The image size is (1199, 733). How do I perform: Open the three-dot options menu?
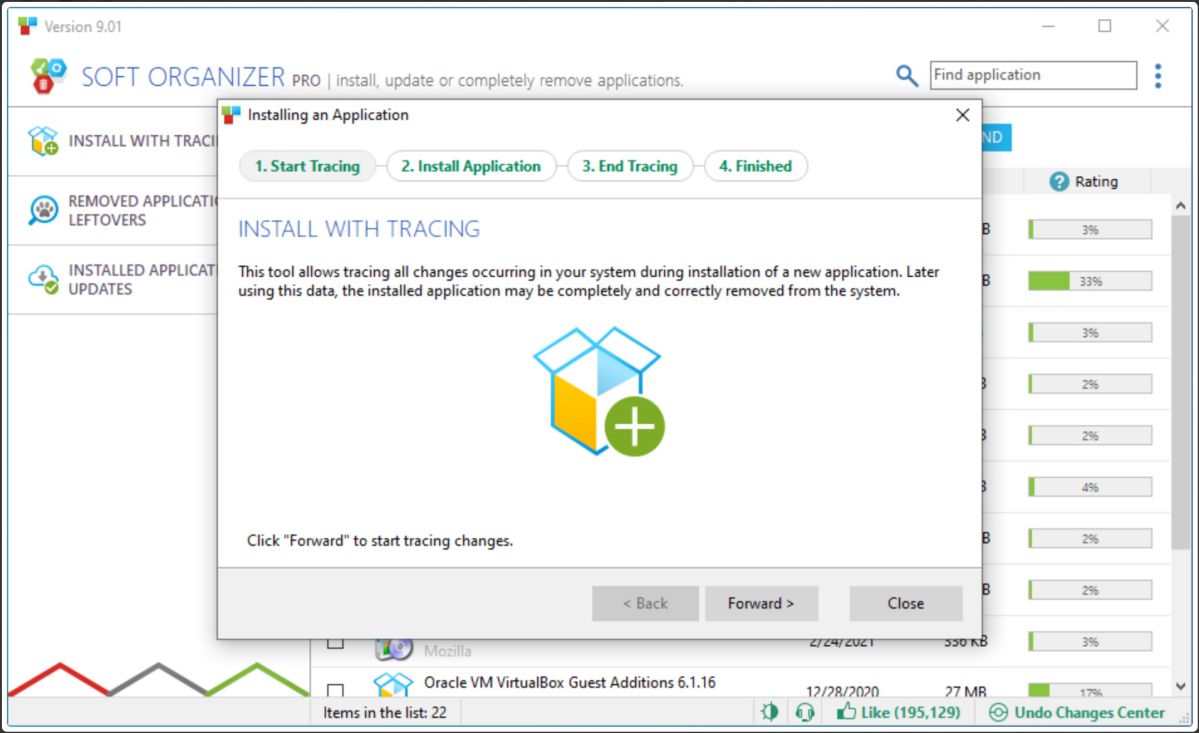point(1158,76)
